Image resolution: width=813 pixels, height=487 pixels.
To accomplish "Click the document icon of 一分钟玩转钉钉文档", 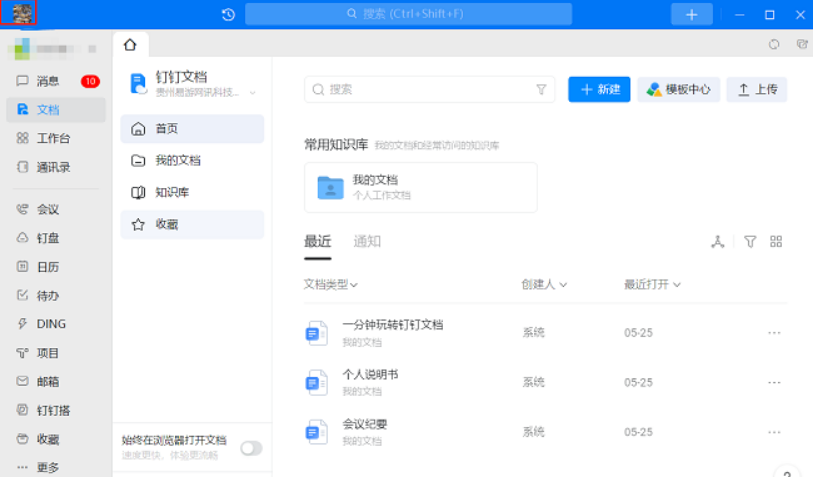I will coord(316,333).
